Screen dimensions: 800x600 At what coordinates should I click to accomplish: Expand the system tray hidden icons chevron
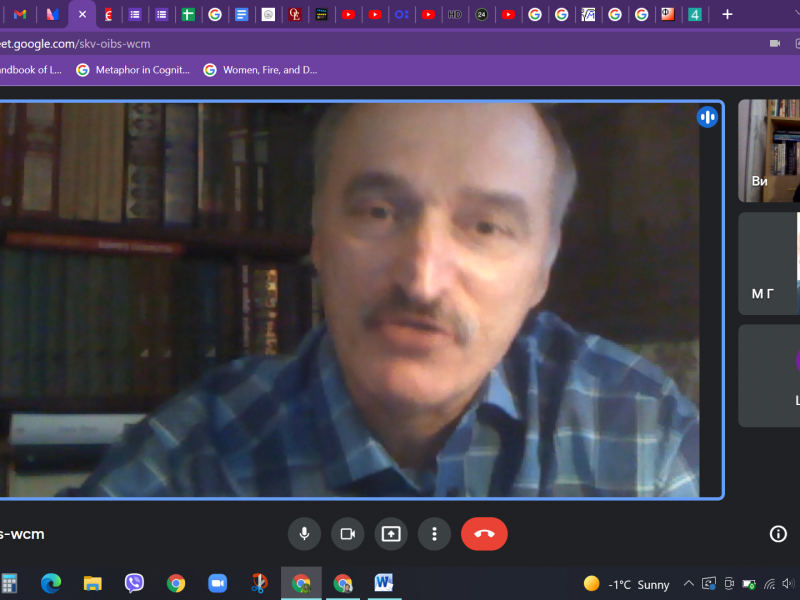click(688, 584)
